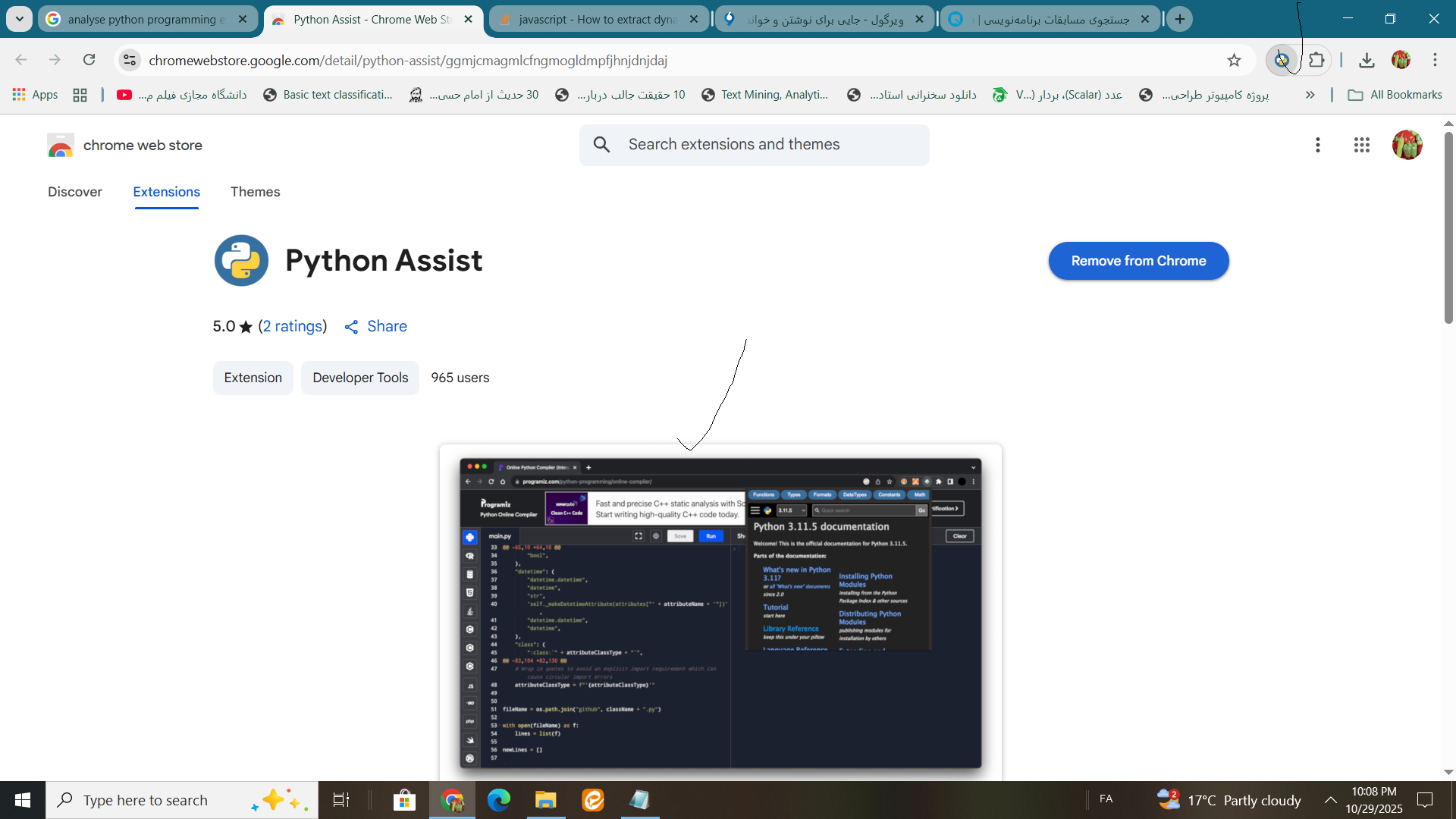
Task: Show hidden bookmarks with double chevron
Action: click(1310, 95)
